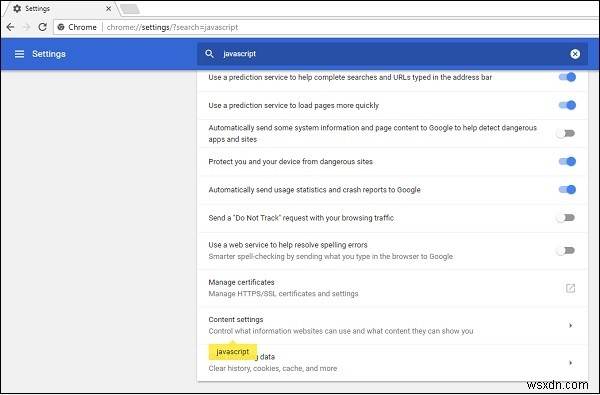Click the Settings header title

click(49, 54)
